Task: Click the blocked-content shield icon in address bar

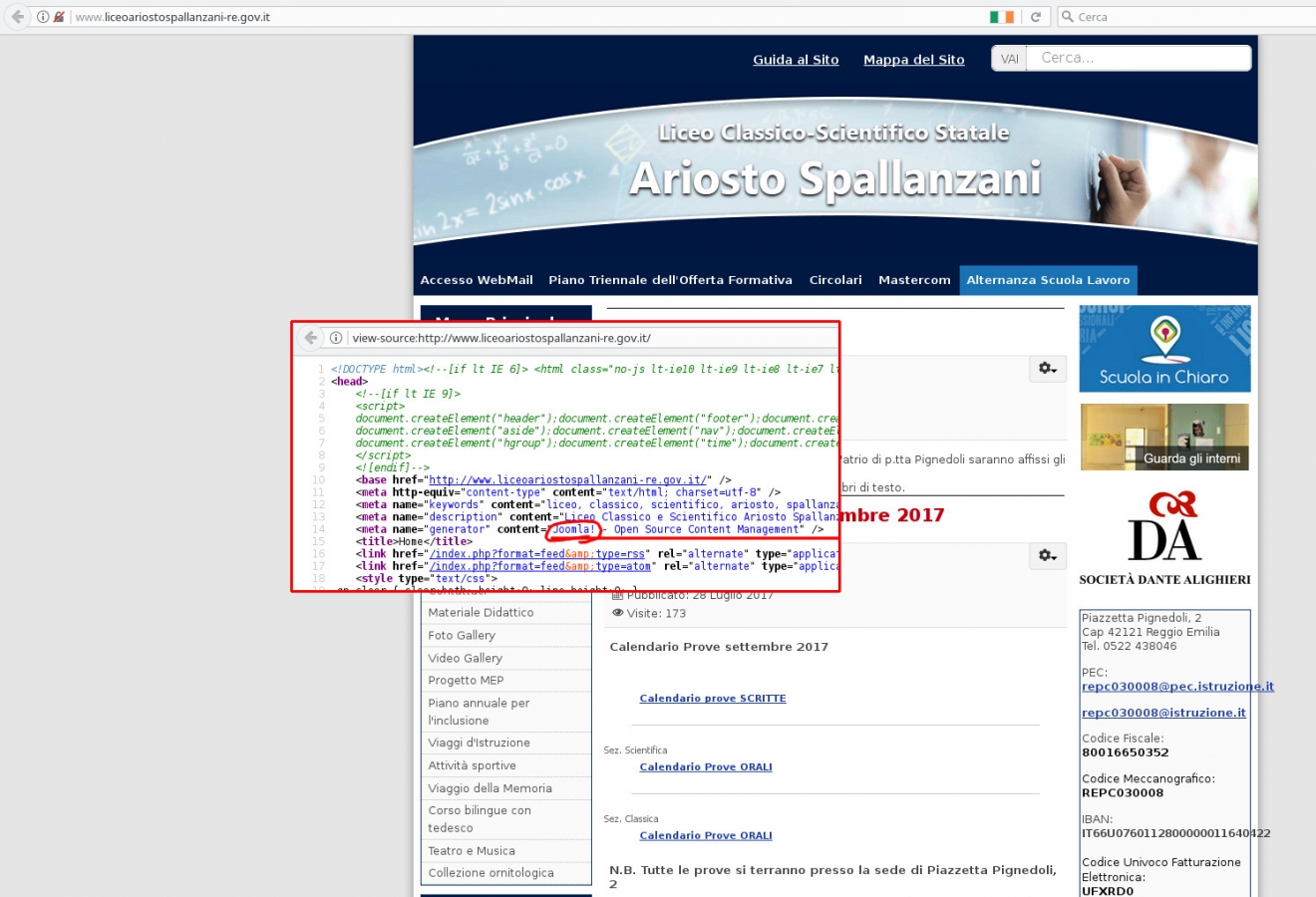Action: click(x=60, y=17)
